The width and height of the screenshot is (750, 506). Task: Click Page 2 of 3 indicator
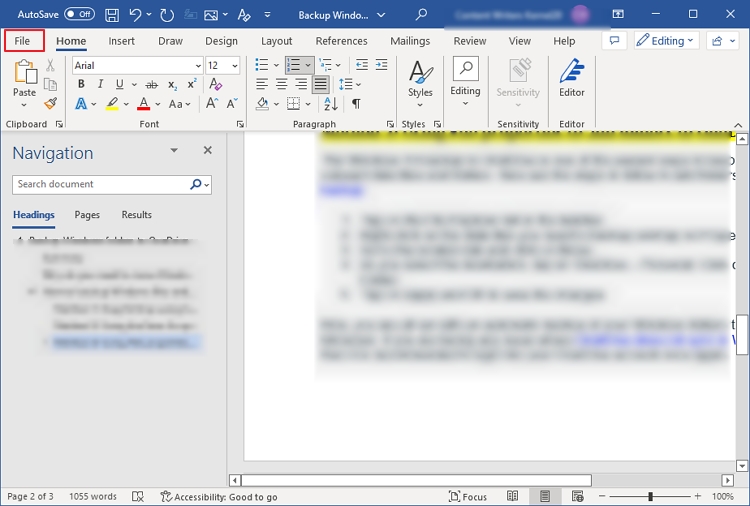(30, 496)
